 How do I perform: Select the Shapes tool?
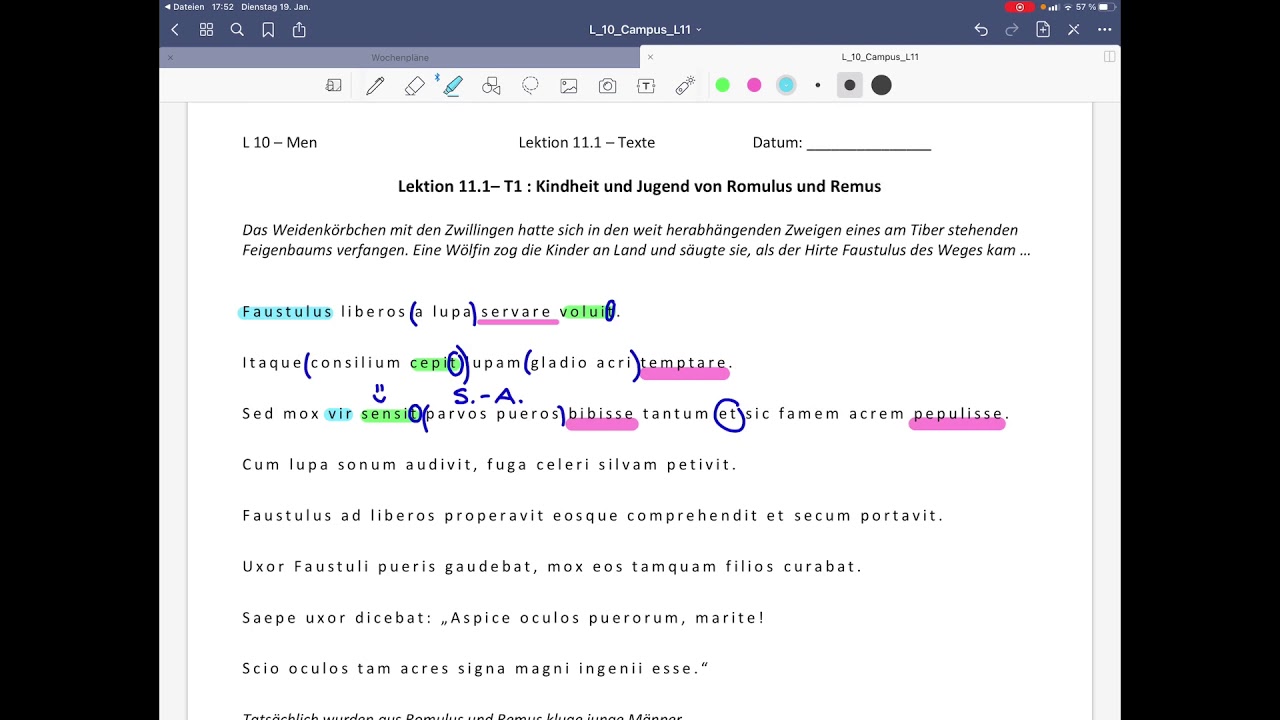tap(491, 86)
